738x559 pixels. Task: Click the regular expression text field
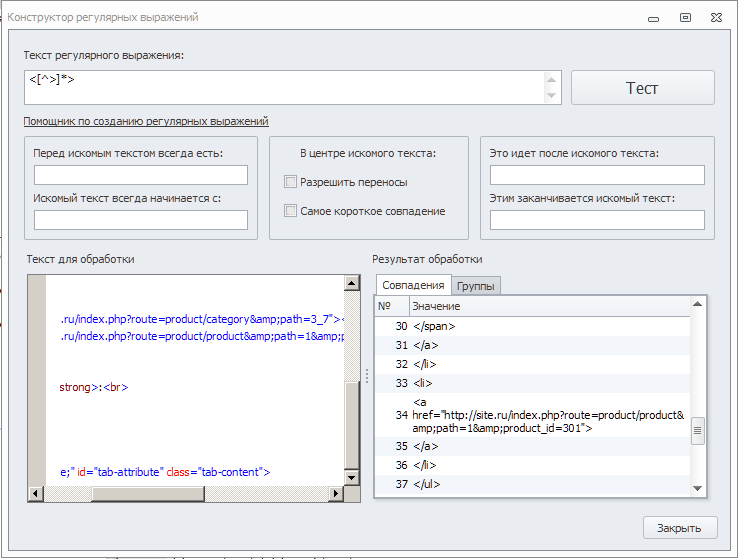coord(284,88)
